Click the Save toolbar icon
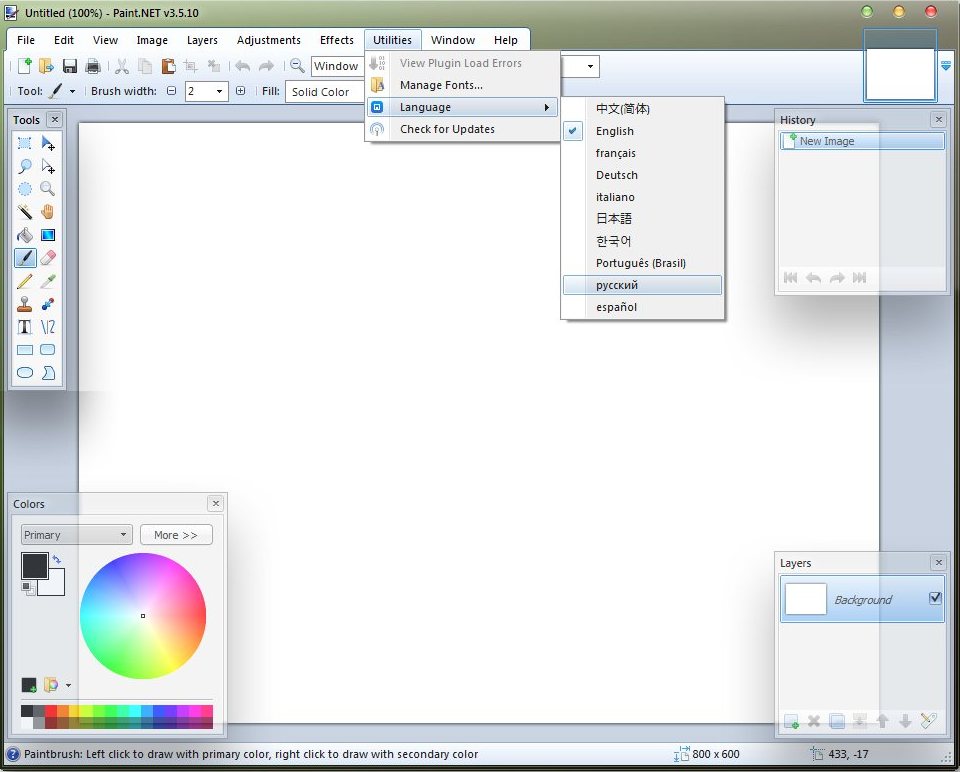This screenshot has height=772, width=960. [x=70, y=66]
